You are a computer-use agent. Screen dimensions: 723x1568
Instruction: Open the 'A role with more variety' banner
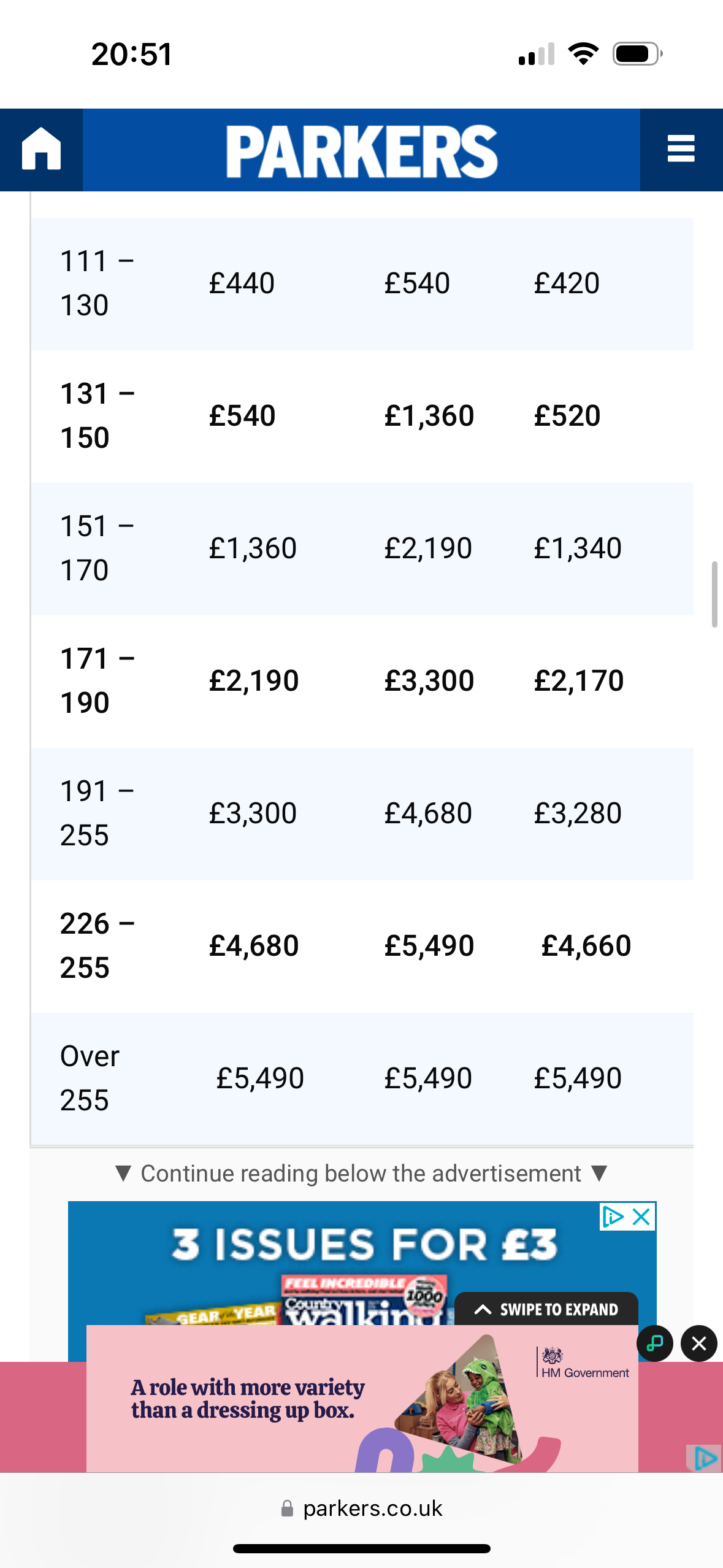(248, 1399)
